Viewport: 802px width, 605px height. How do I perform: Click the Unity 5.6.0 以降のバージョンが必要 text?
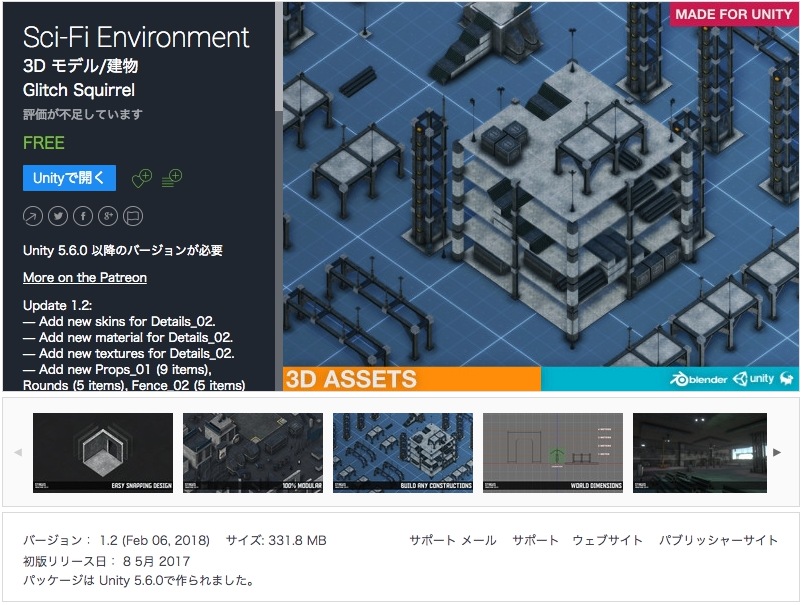click(123, 250)
